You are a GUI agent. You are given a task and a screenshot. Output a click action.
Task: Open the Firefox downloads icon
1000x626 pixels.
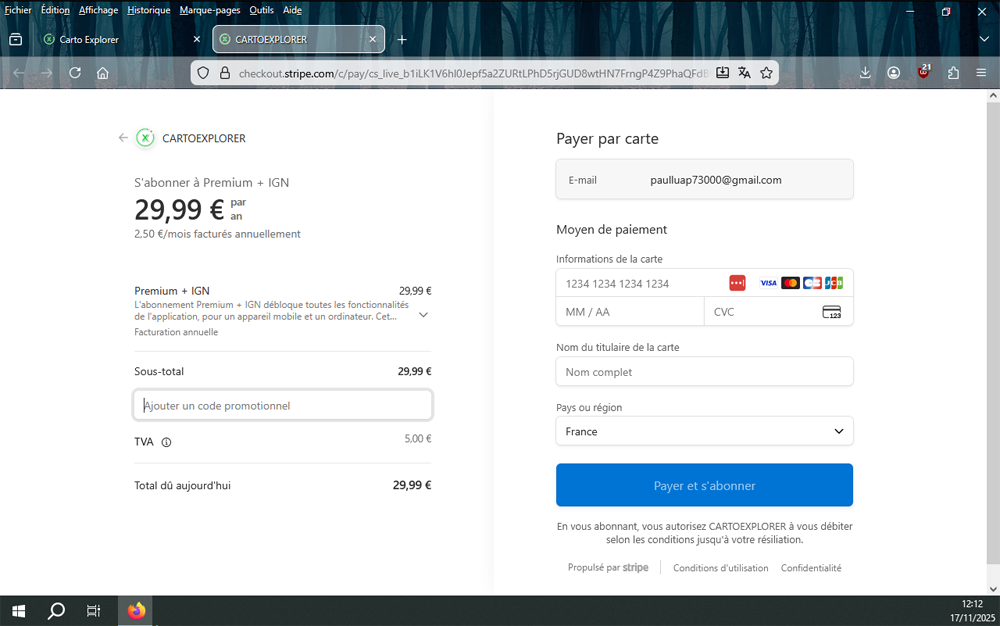[865, 73]
